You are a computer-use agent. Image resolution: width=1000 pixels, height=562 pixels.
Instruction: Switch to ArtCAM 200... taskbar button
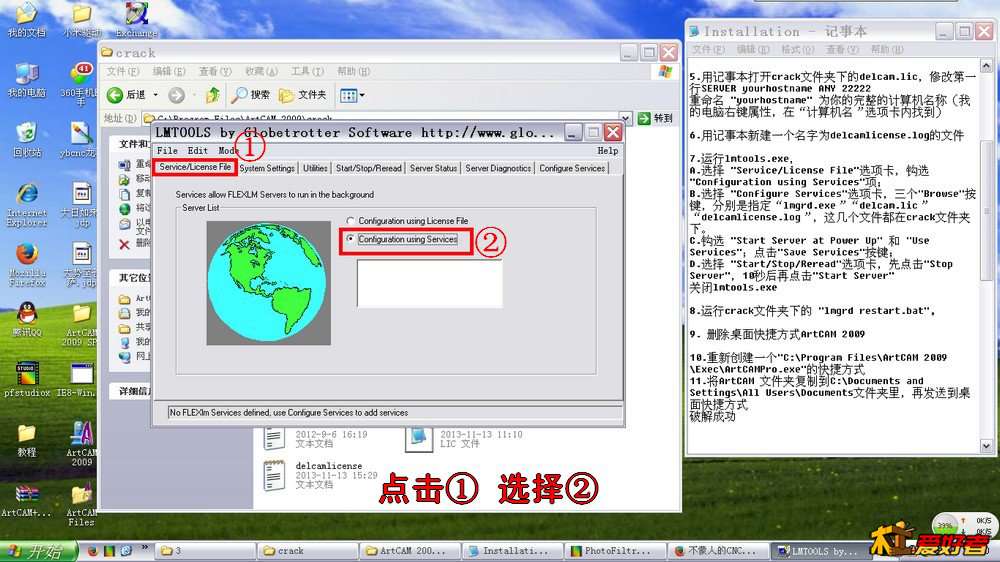(409, 551)
